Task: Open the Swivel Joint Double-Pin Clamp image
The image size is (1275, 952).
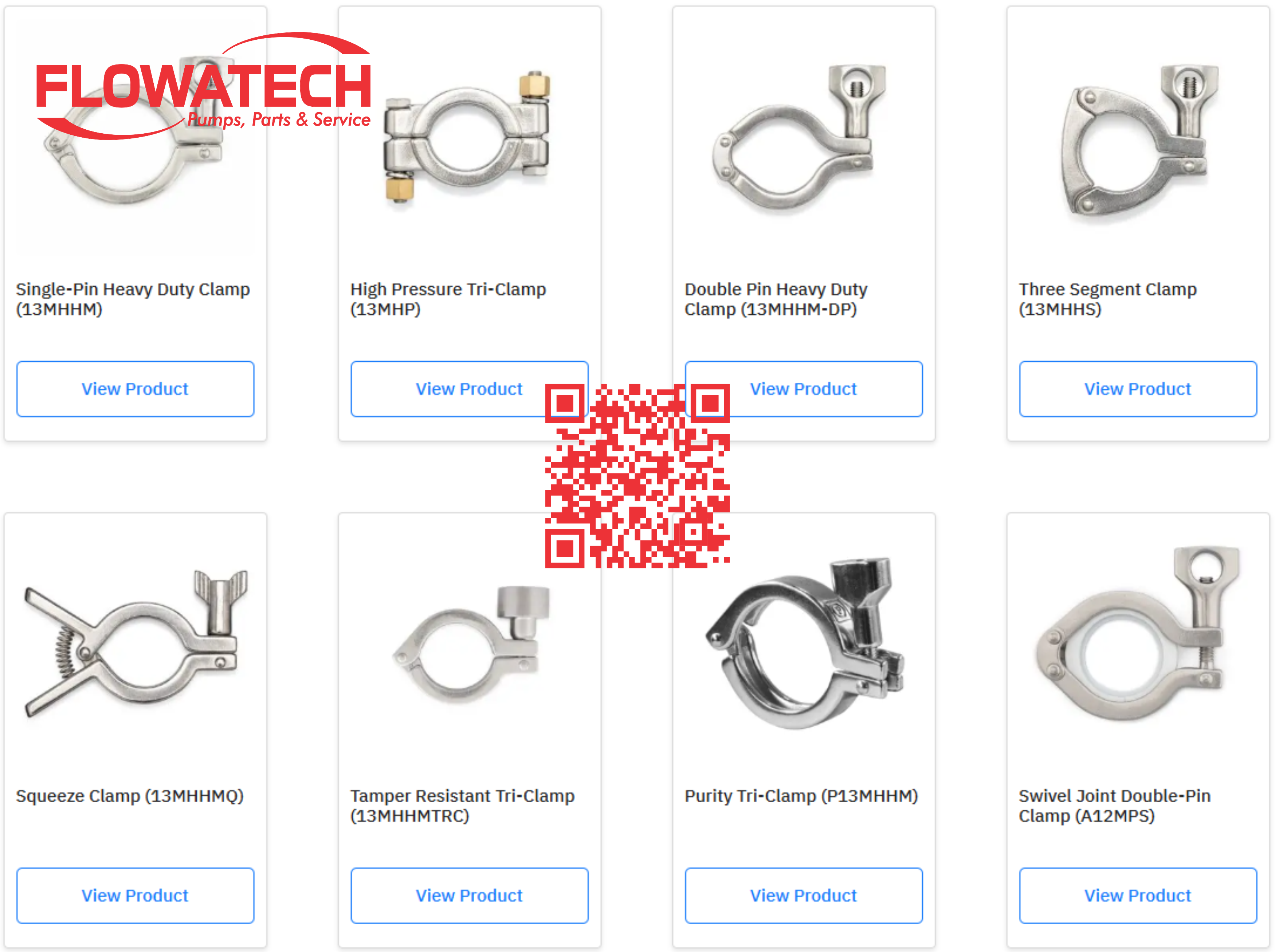Action: coord(1138,634)
